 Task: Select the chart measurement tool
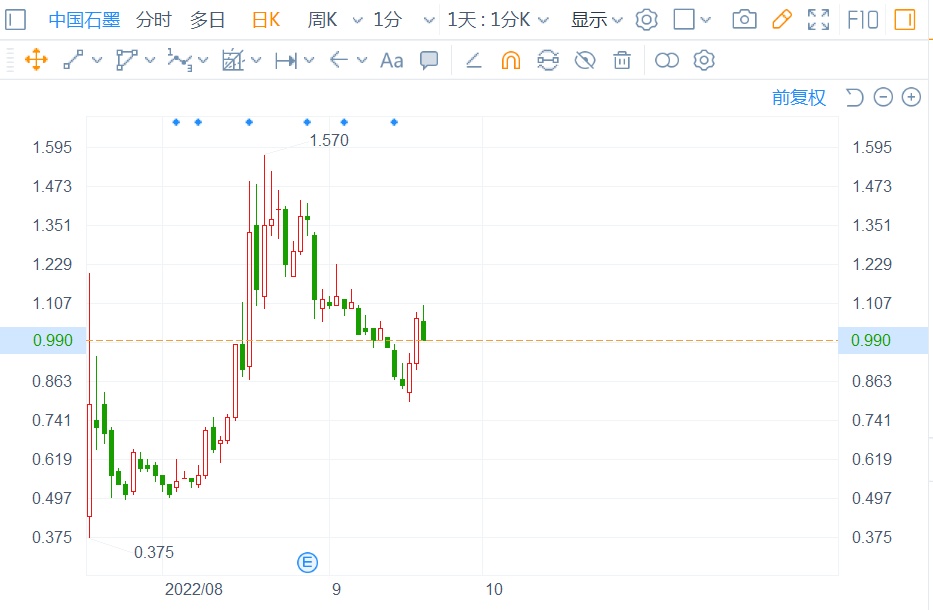233,60
